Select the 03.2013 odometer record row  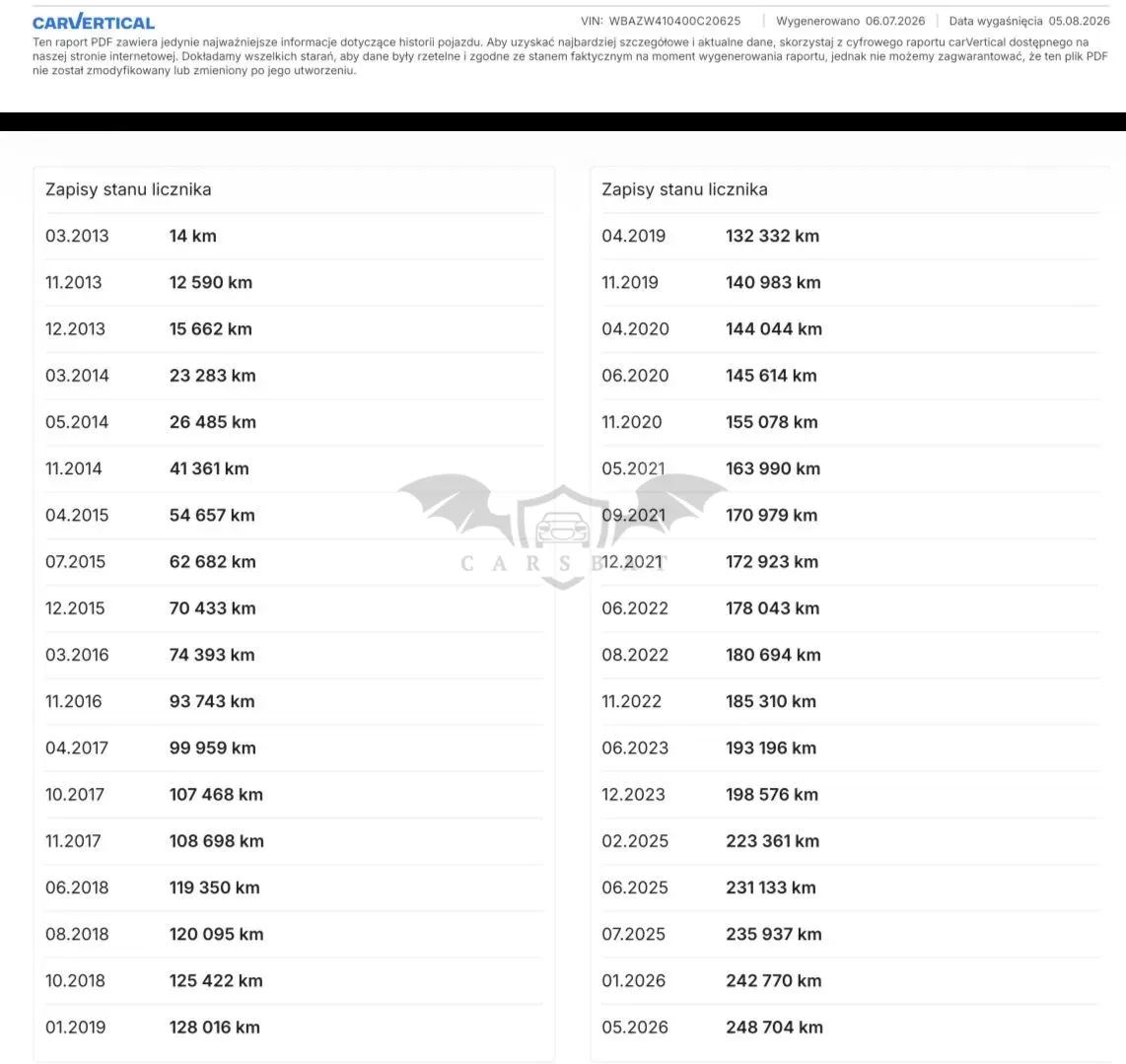pyautogui.click(x=294, y=236)
